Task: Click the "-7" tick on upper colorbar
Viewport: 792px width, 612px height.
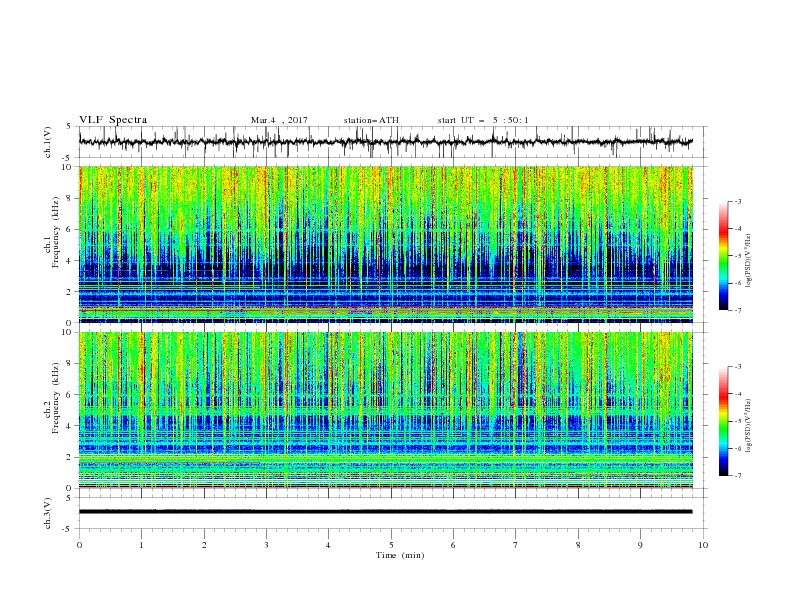Action: coord(738,310)
